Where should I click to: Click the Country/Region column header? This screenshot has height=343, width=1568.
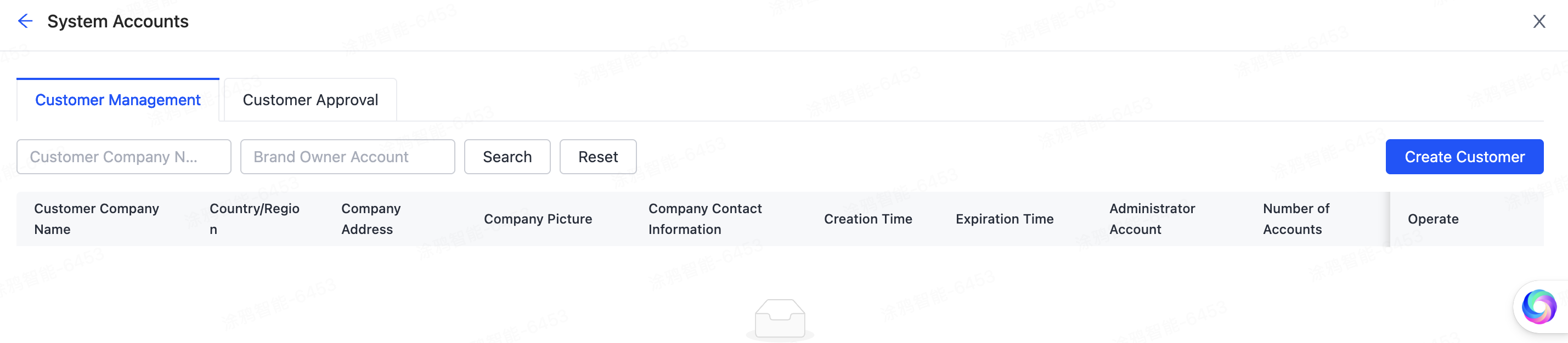pos(255,218)
